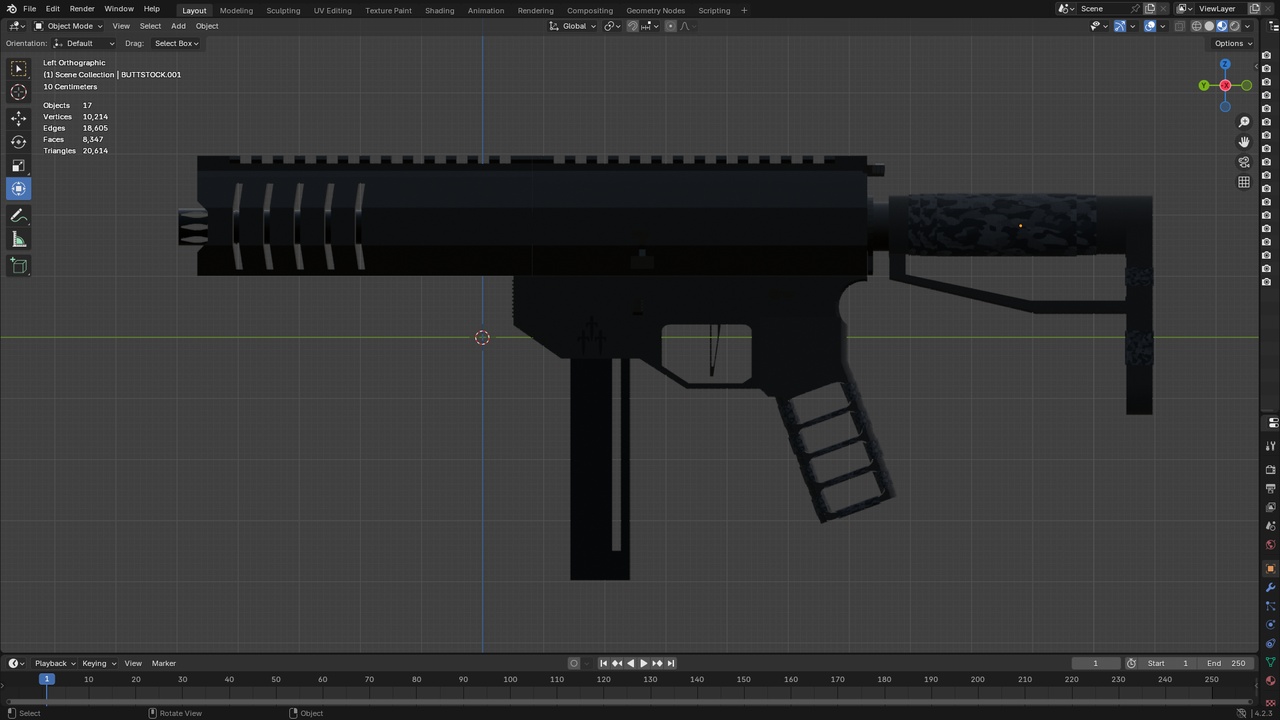The height and width of the screenshot is (720, 1280).
Task: Open the Object Mode dropdown
Action: [x=69, y=26]
